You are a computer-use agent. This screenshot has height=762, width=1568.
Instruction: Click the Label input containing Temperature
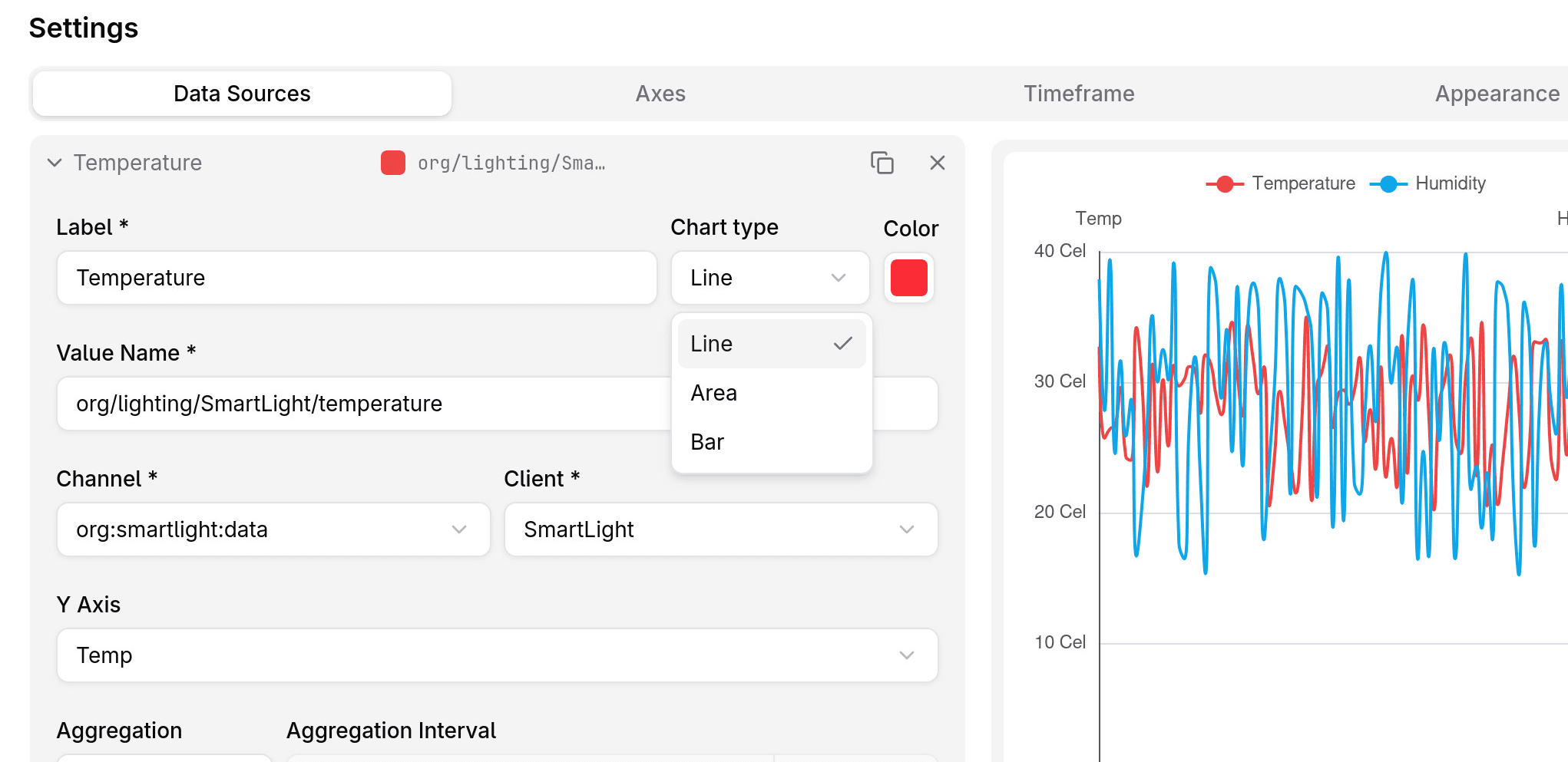(x=356, y=278)
